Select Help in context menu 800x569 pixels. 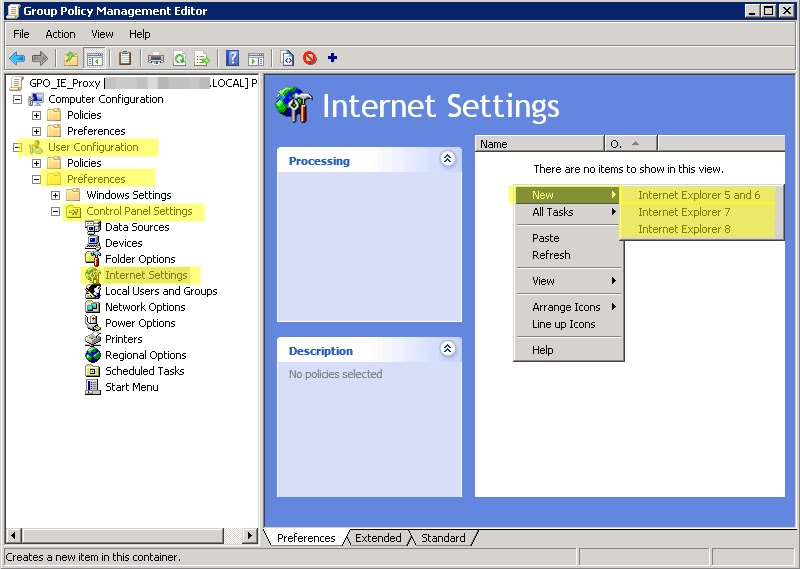pos(568,350)
